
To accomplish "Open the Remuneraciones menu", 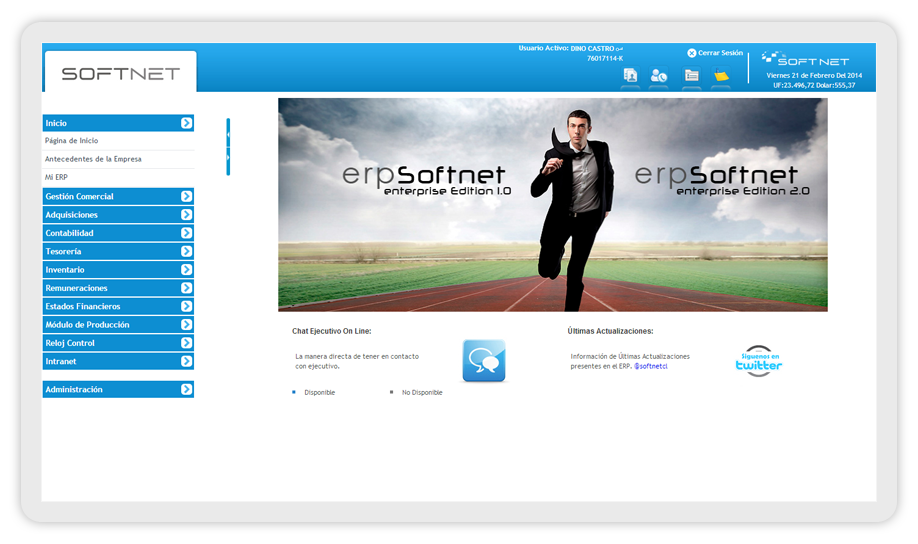I will click(118, 288).
